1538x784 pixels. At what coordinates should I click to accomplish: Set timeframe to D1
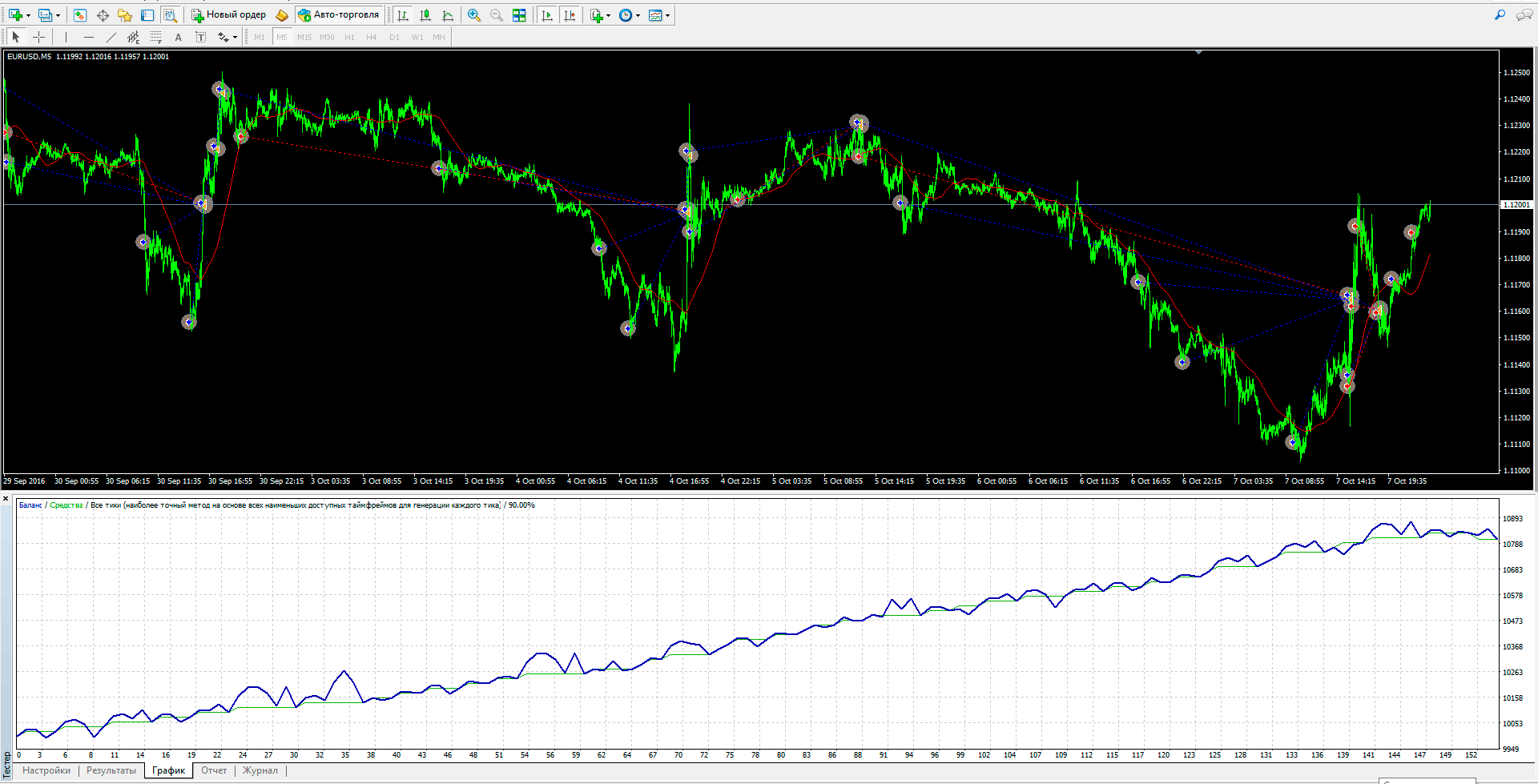pos(394,37)
